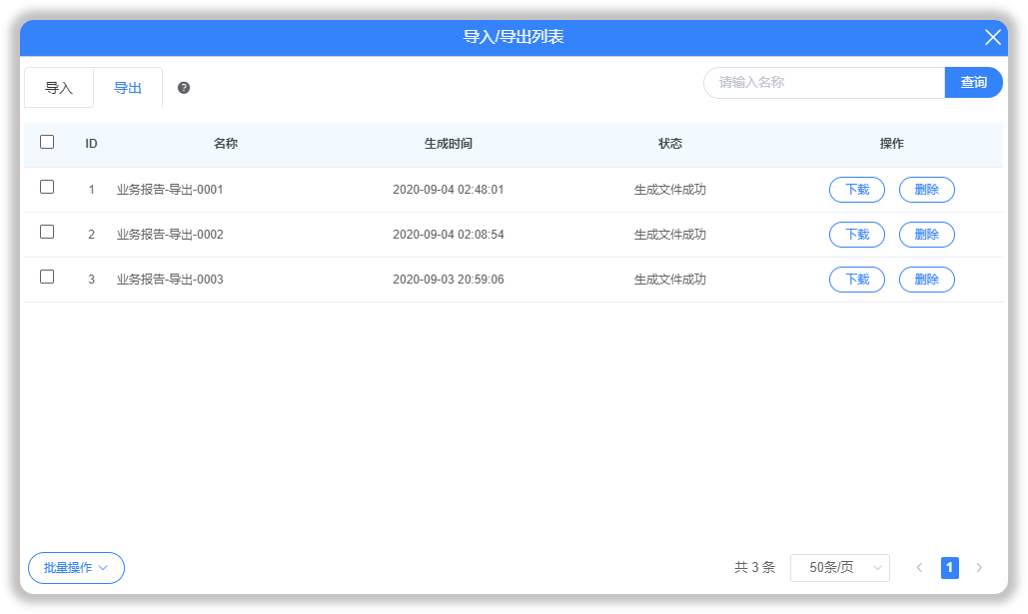Click the name 业务报告-导出-0002
The width and height of the screenshot is (1028, 614).
coord(170,235)
